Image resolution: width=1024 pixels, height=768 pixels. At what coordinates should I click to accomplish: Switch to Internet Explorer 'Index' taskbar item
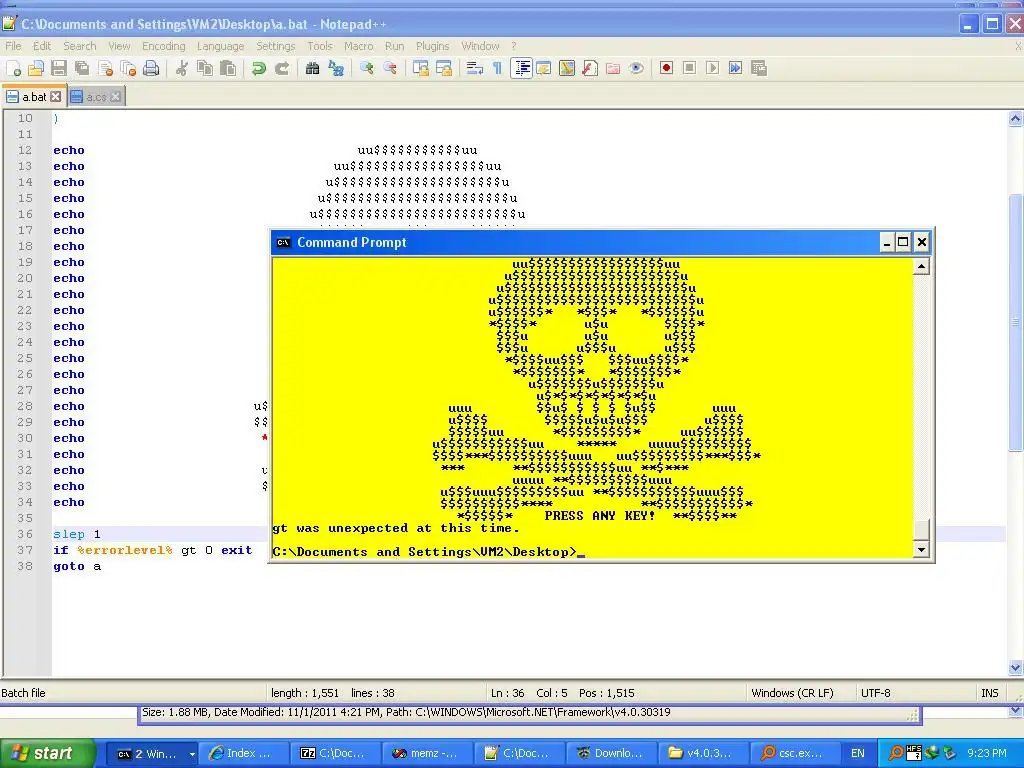coord(243,753)
